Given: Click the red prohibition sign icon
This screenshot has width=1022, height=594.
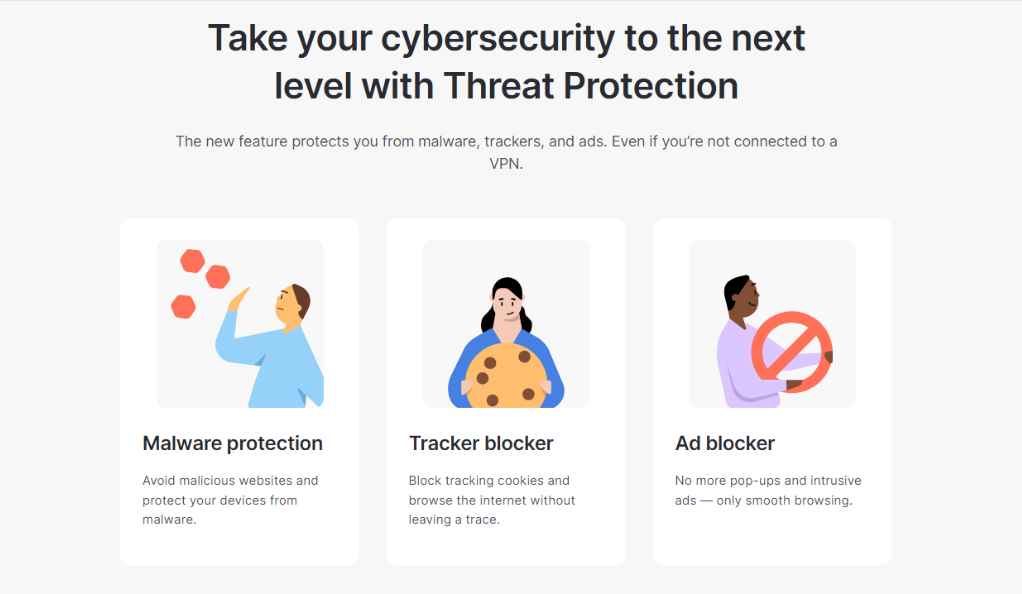Looking at the screenshot, I should click(x=791, y=352).
